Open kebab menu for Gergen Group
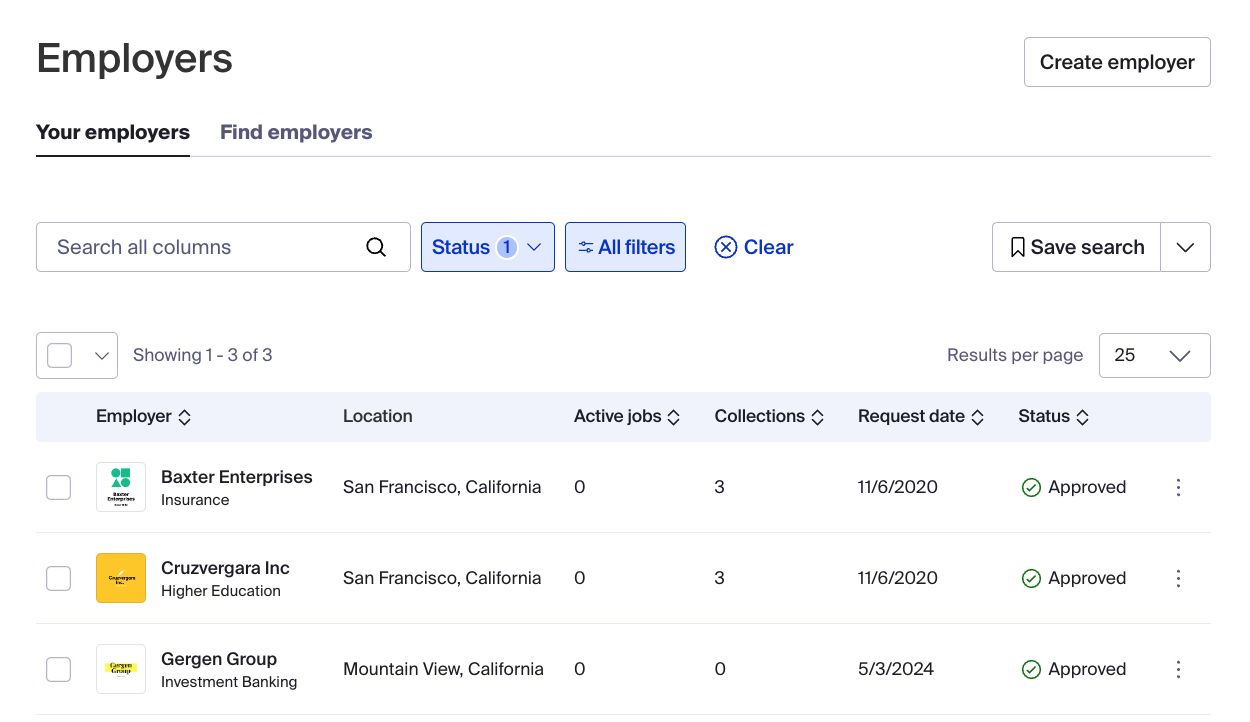This screenshot has width=1250, height=722. point(1178,669)
